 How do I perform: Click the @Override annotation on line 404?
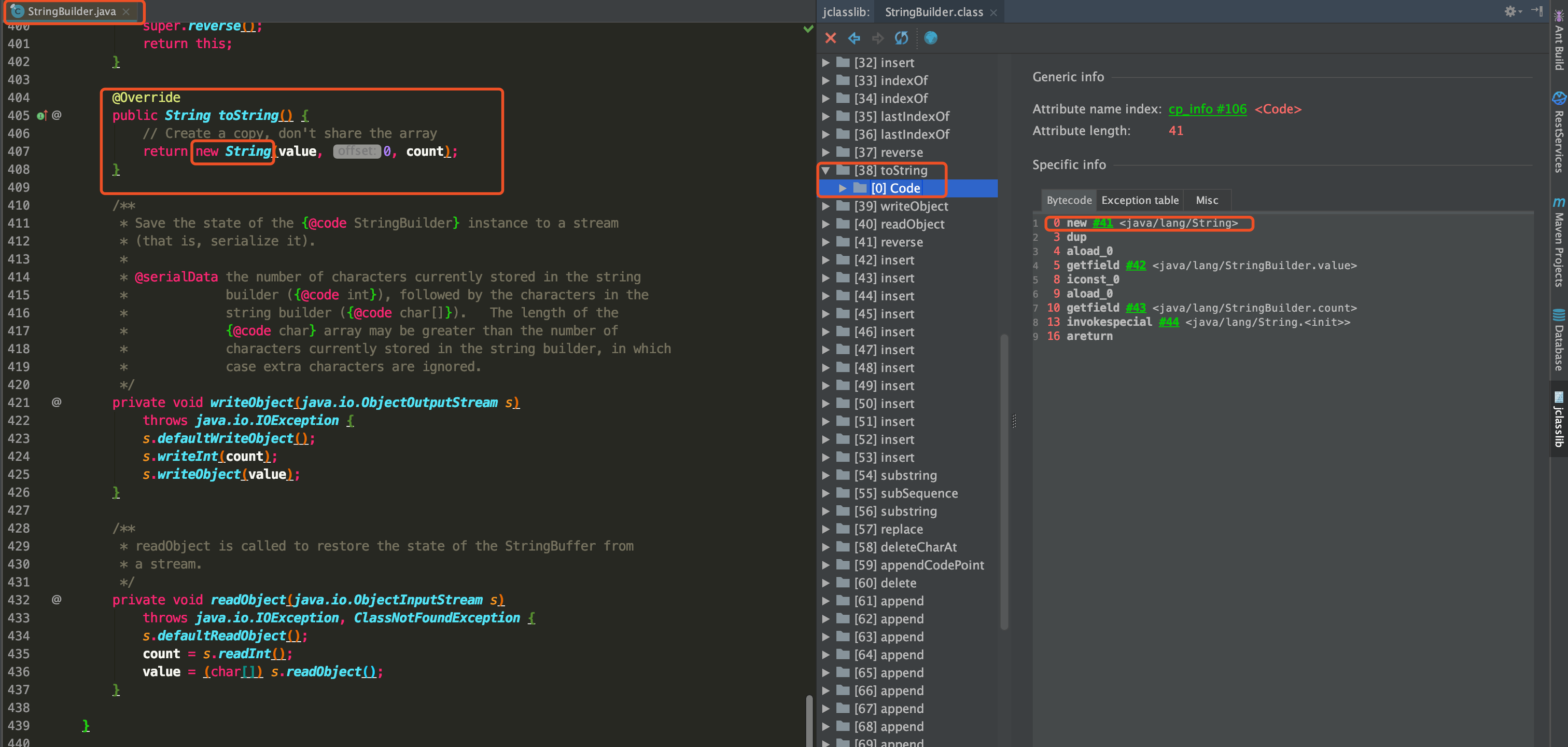click(146, 98)
